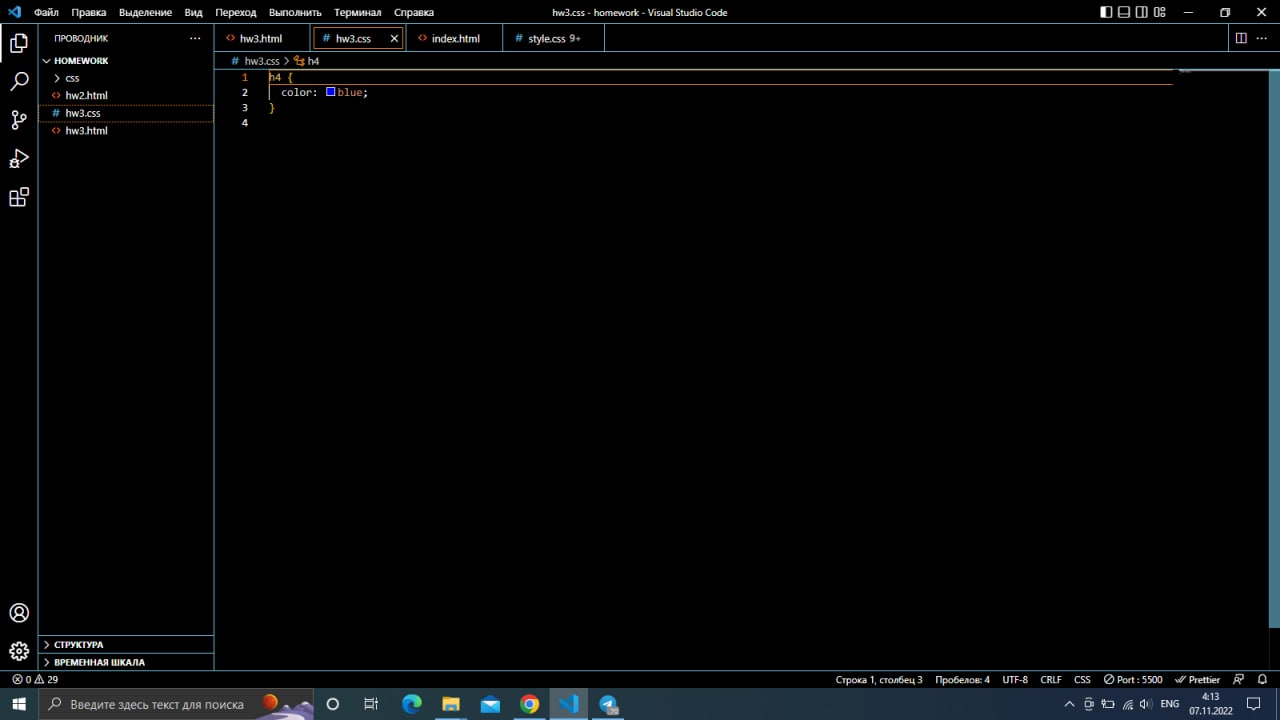Open Explorer panel more actions ellipsis
1280x720 pixels.
coord(195,38)
